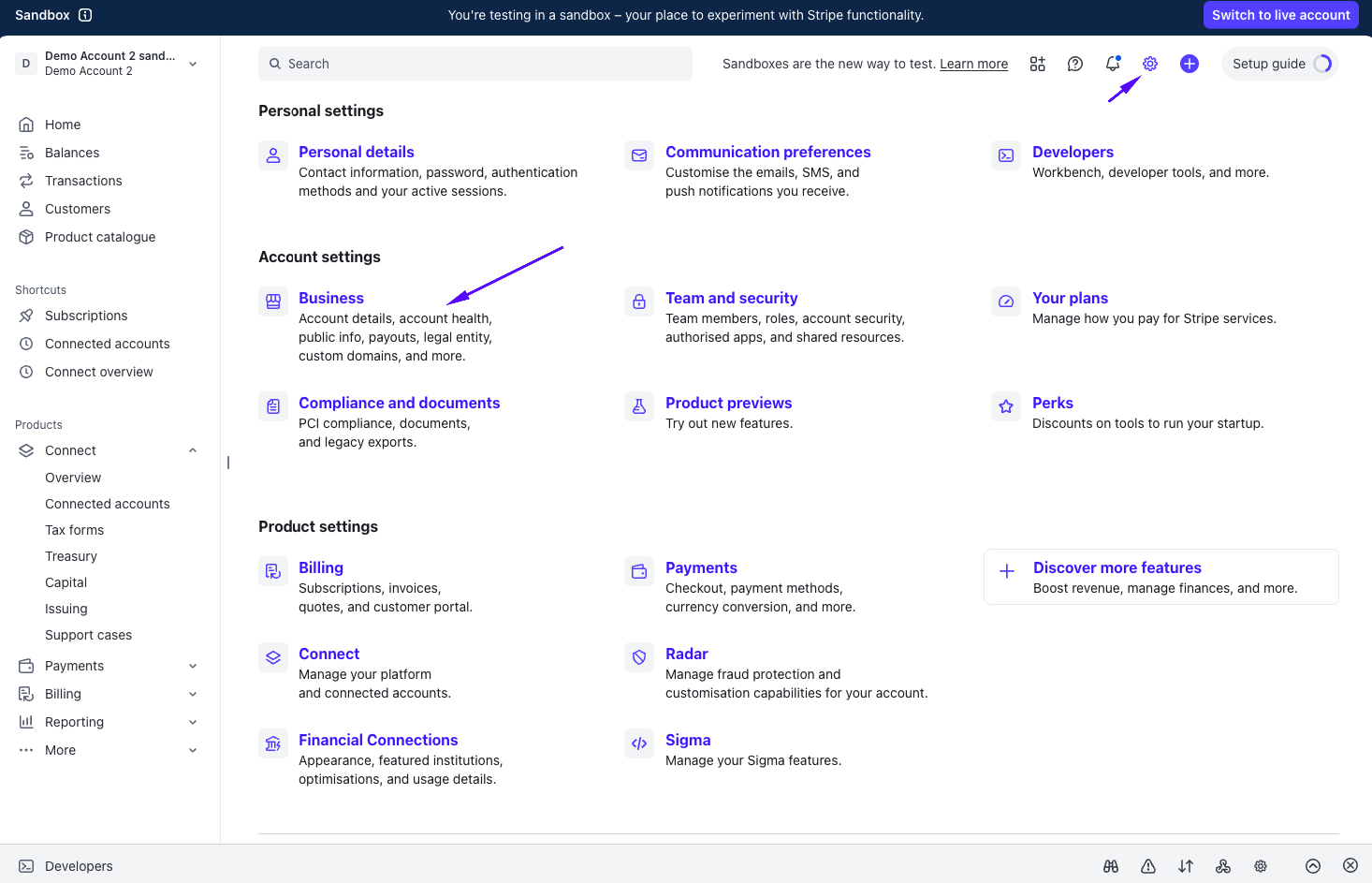Expand the Billing sidebar section
The height and width of the screenshot is (883, 1372).
tap(193, 694)
